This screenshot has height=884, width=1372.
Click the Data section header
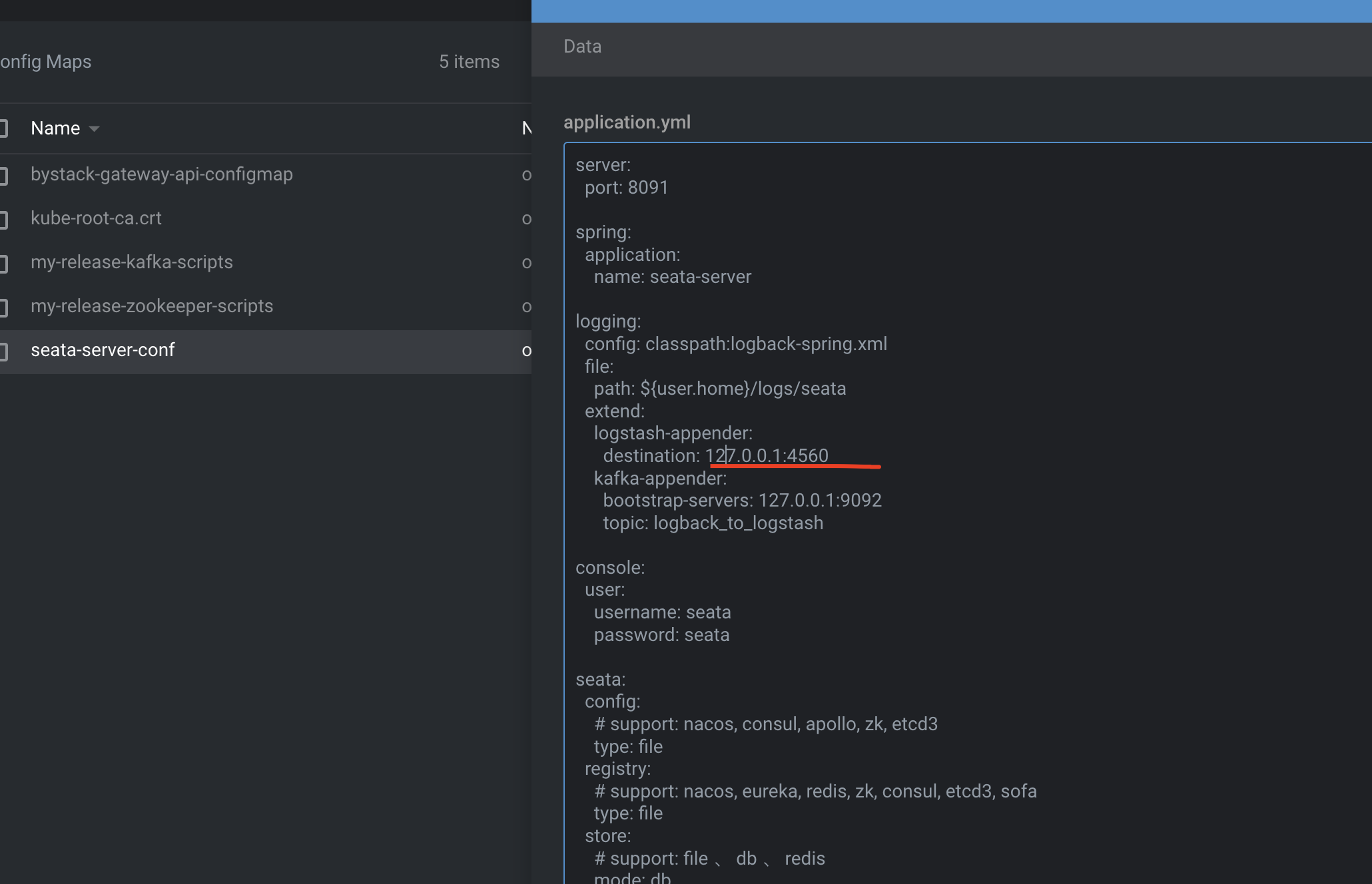pyautogui.click(x=582, y=47)
